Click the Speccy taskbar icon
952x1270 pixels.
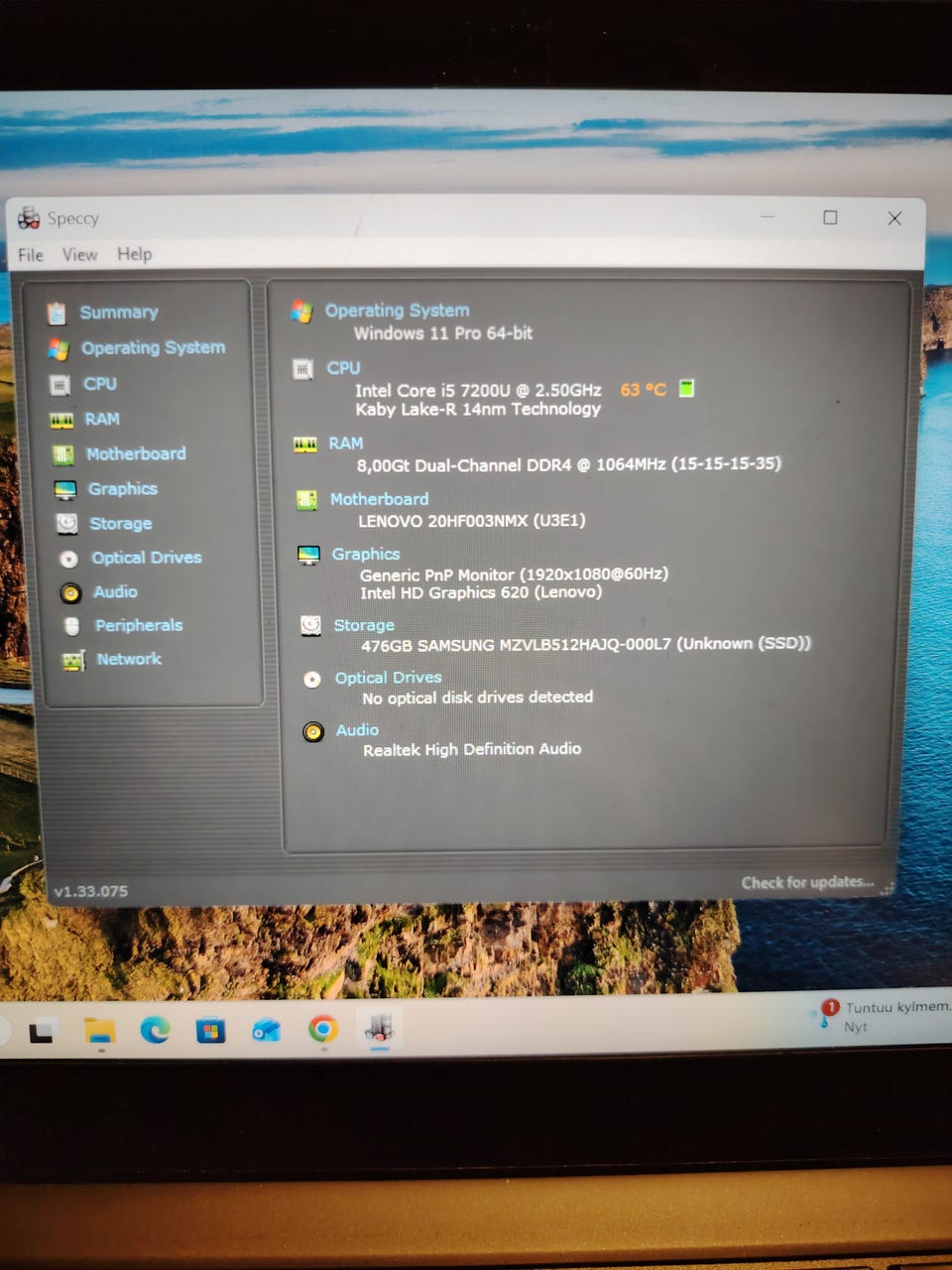pos(379,1029)
